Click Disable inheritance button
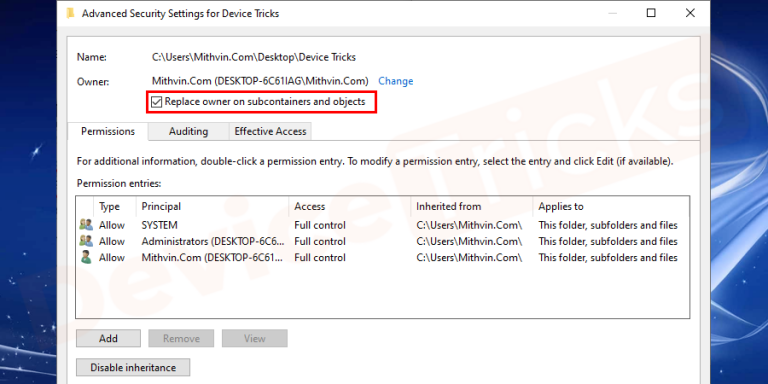The height and width of the screenshot is (384, 768). (x=133, y=367)
